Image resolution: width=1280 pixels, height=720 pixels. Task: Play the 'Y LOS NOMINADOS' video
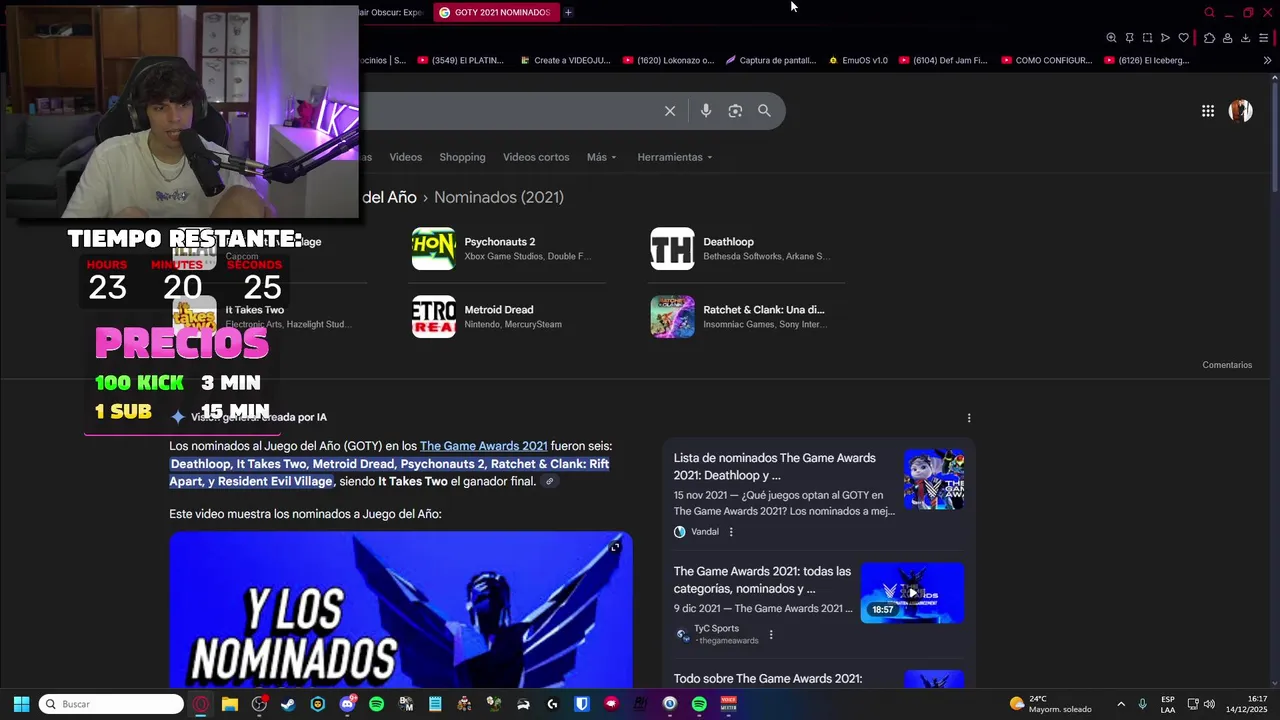coord(400,610)
